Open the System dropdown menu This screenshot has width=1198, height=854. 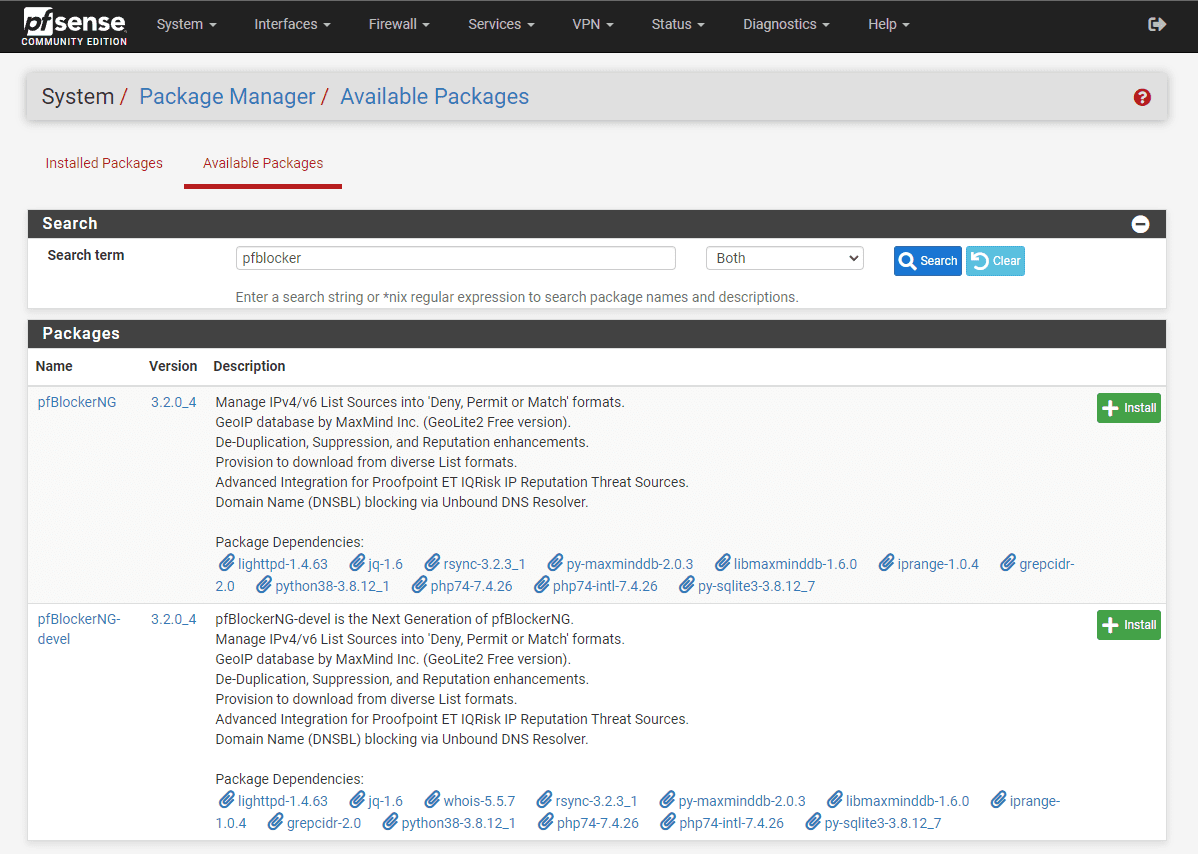(186, 24)
